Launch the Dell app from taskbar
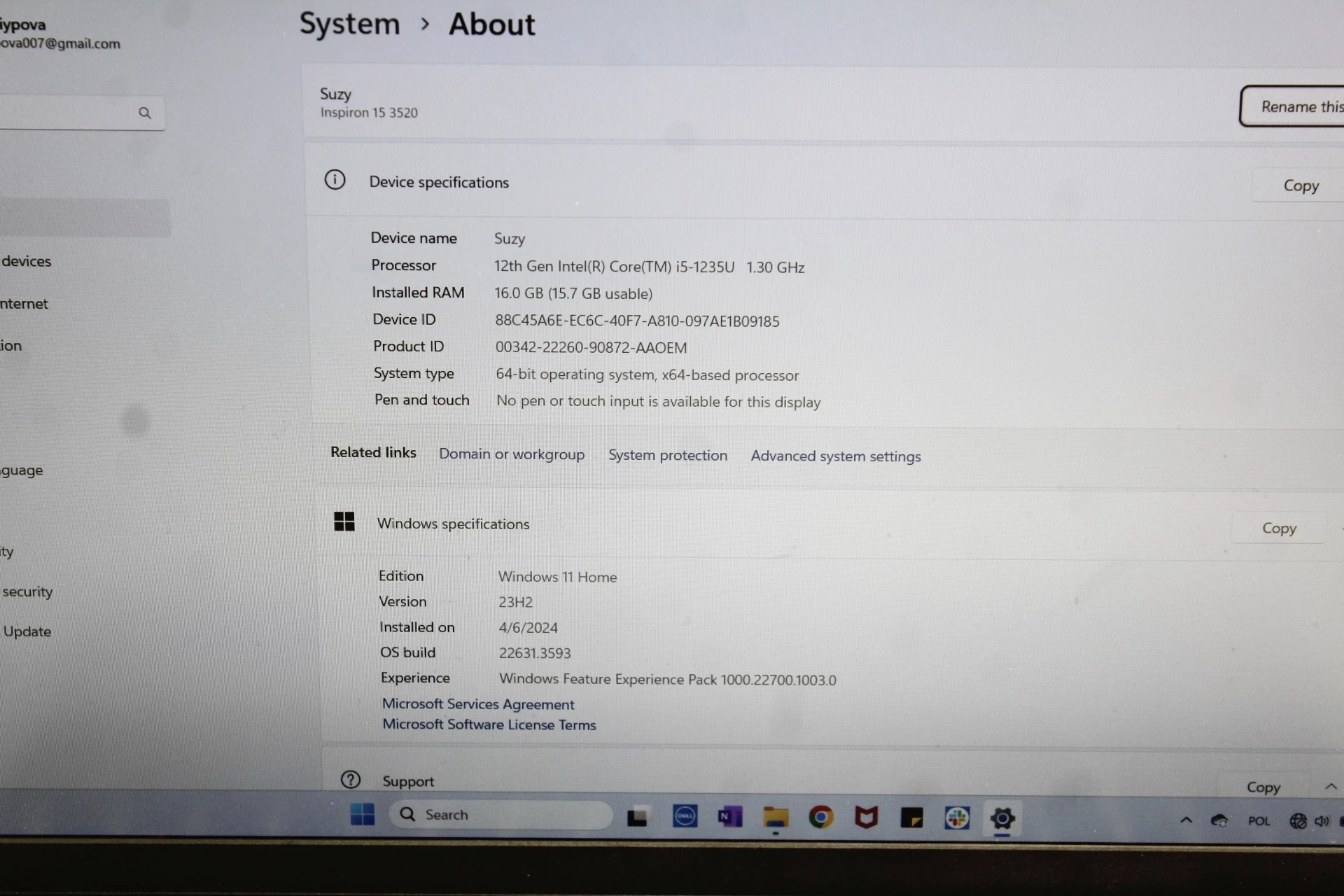Image resolution: width=1344 pixels, height=896 pixels. click(x=685, y=816)
